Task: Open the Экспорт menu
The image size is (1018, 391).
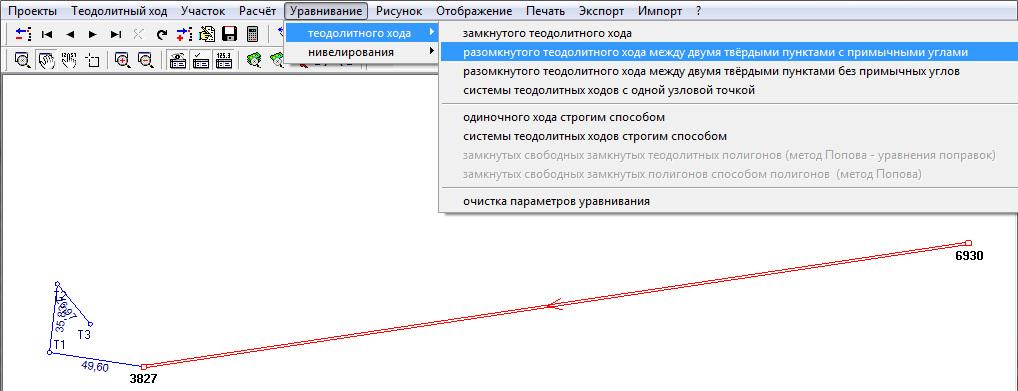Action: click(601, 11)
